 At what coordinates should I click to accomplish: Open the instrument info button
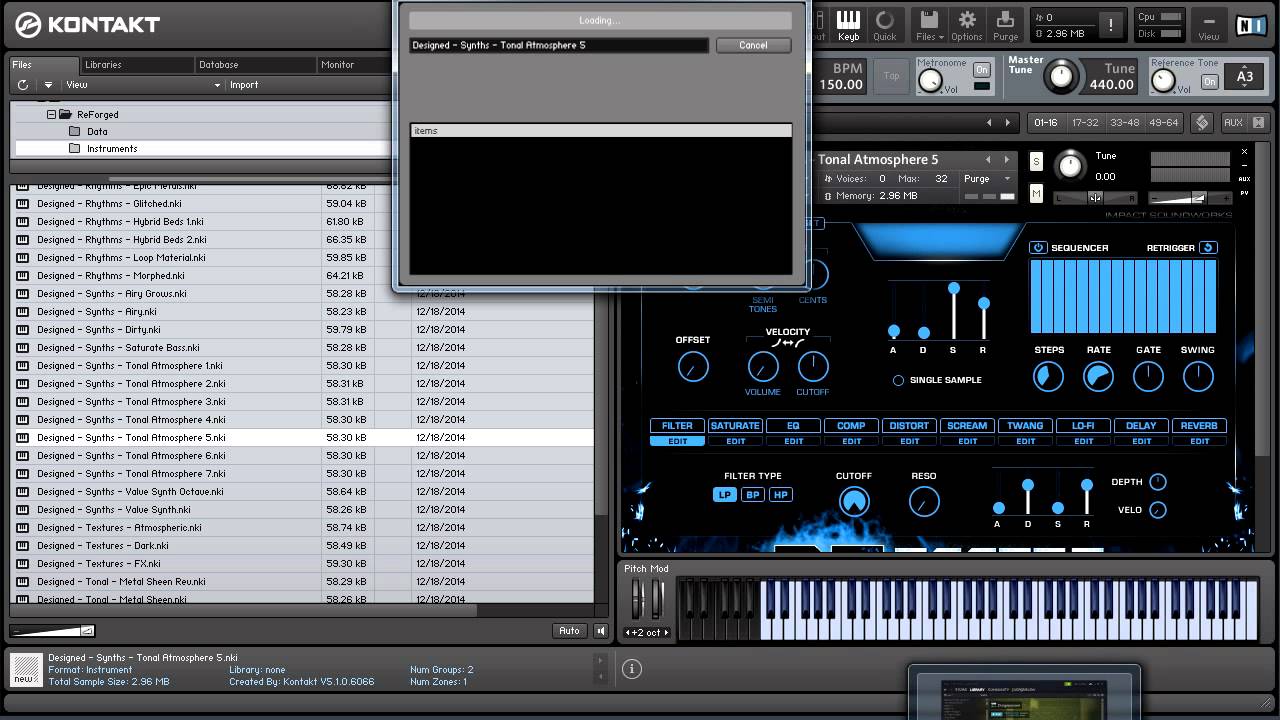pos(632,669)
